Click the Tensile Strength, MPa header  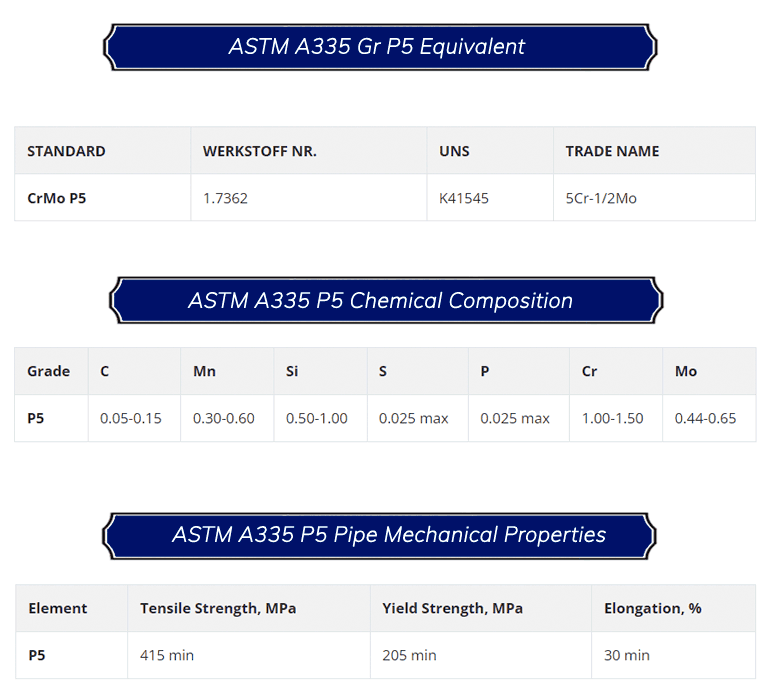[x=218, y=608]
